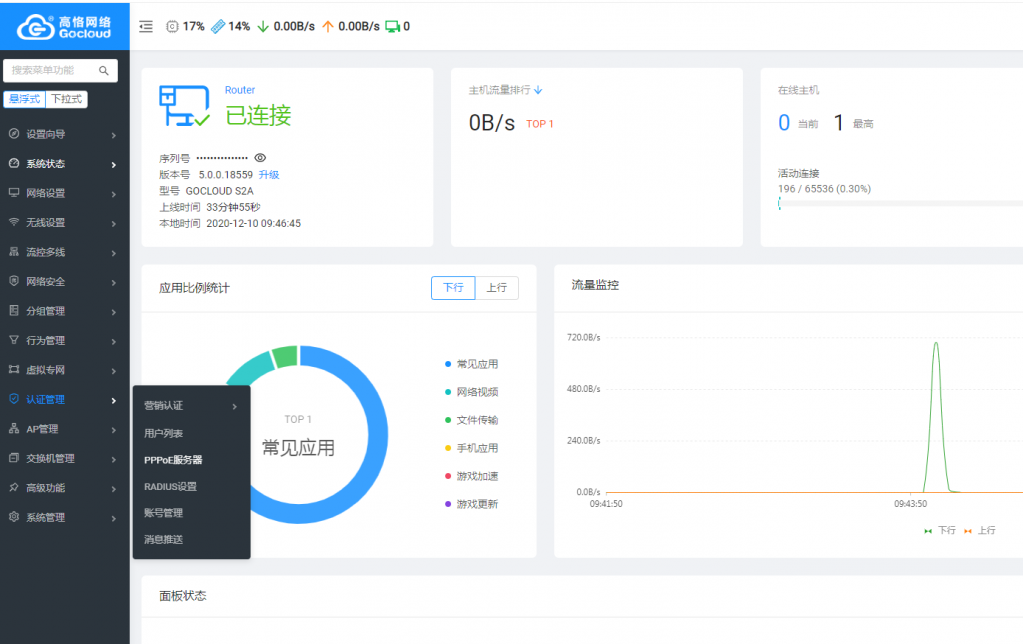Click the 升级 firmware upgrade link

tap(269, 174)
